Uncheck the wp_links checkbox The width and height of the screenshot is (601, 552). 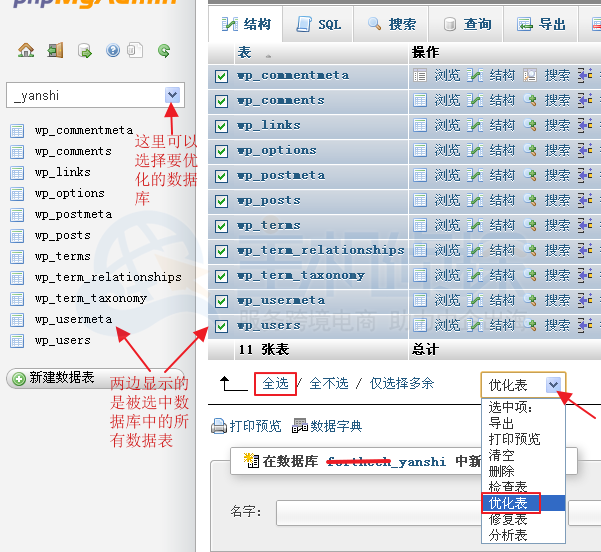click(x=221, y=126)
